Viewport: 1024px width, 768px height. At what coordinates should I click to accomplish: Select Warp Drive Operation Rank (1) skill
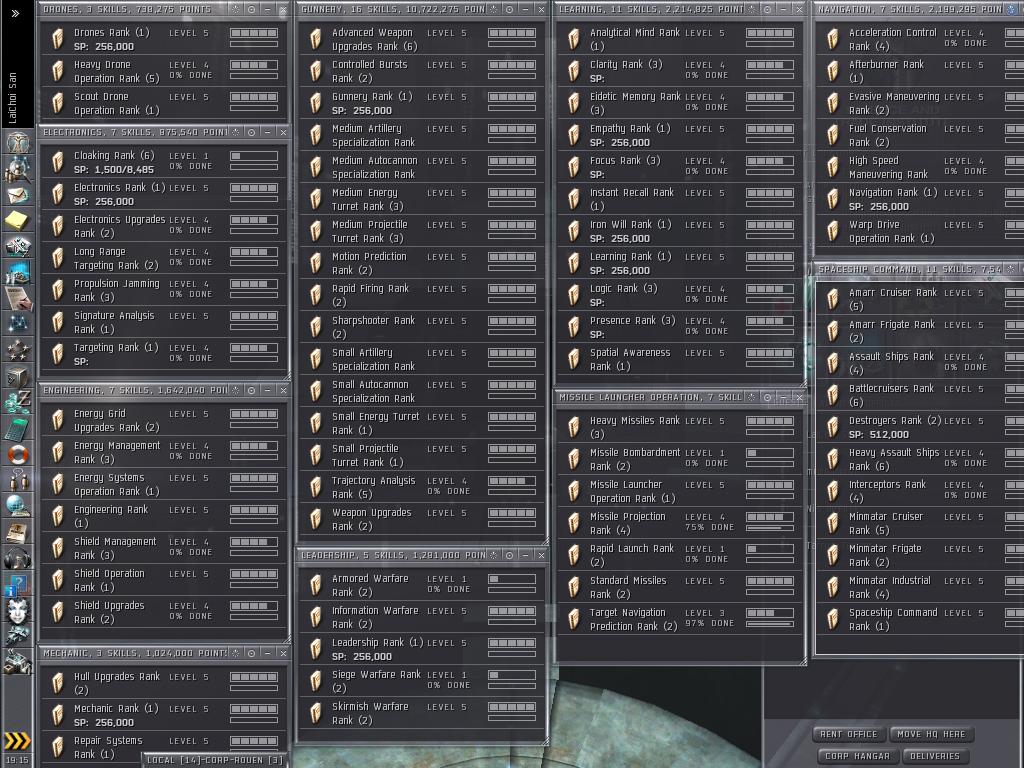[920, 231]
